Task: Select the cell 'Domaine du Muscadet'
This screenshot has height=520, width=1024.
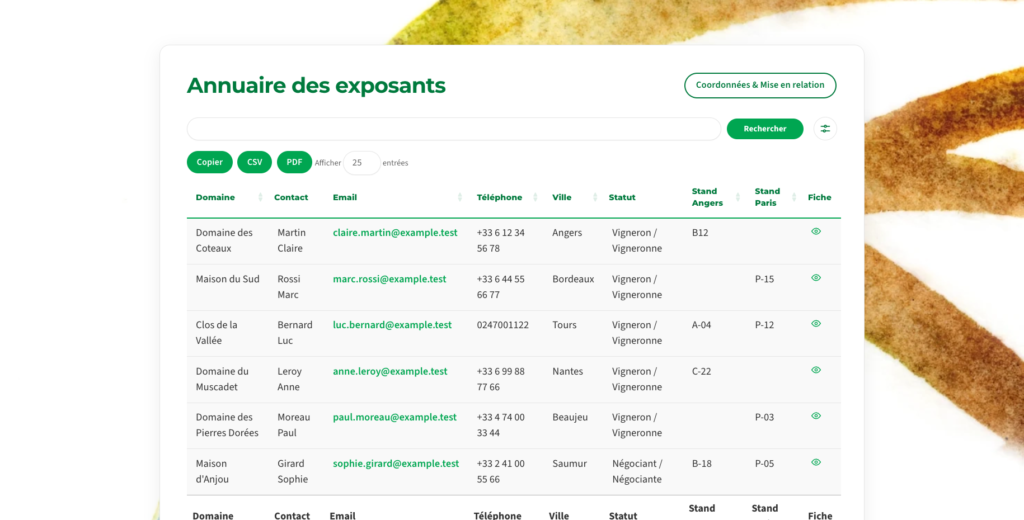Action: click(222, 379)
